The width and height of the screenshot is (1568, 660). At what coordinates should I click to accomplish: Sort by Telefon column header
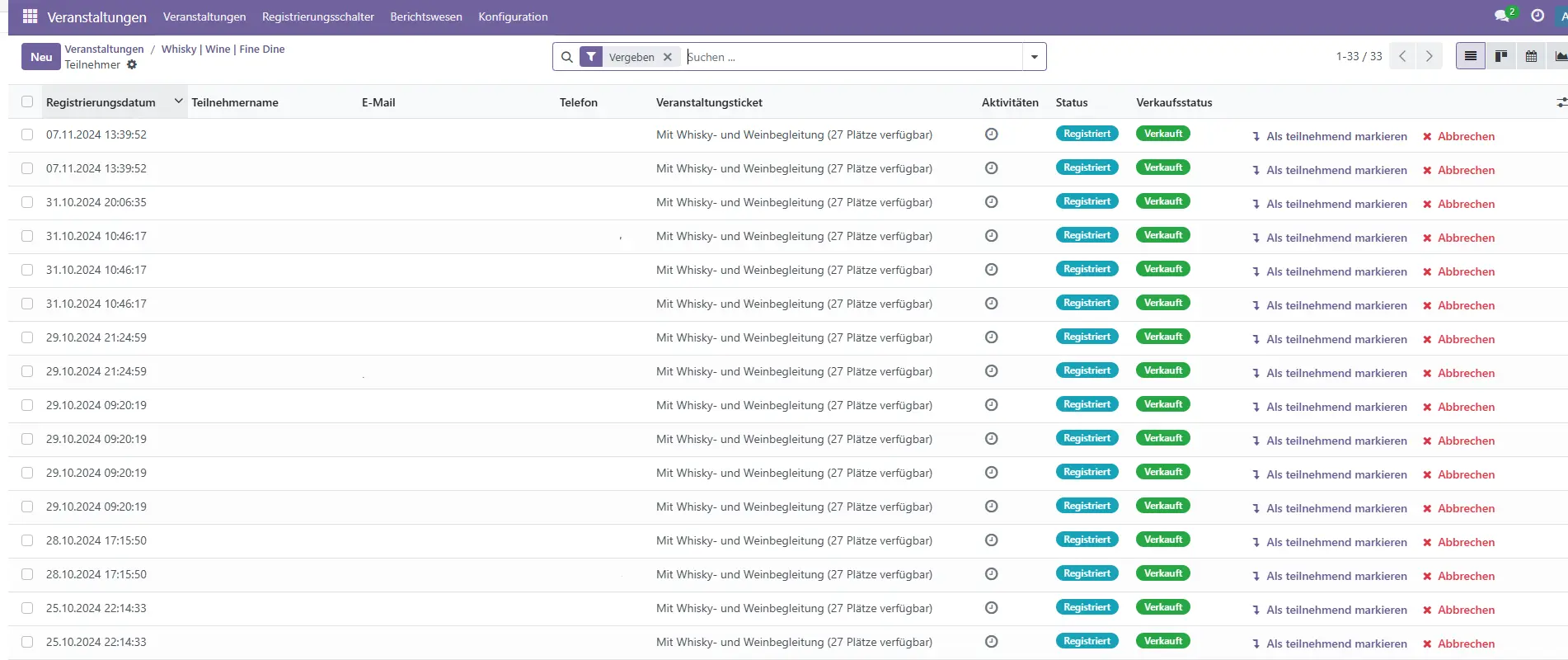click(579, 102)
